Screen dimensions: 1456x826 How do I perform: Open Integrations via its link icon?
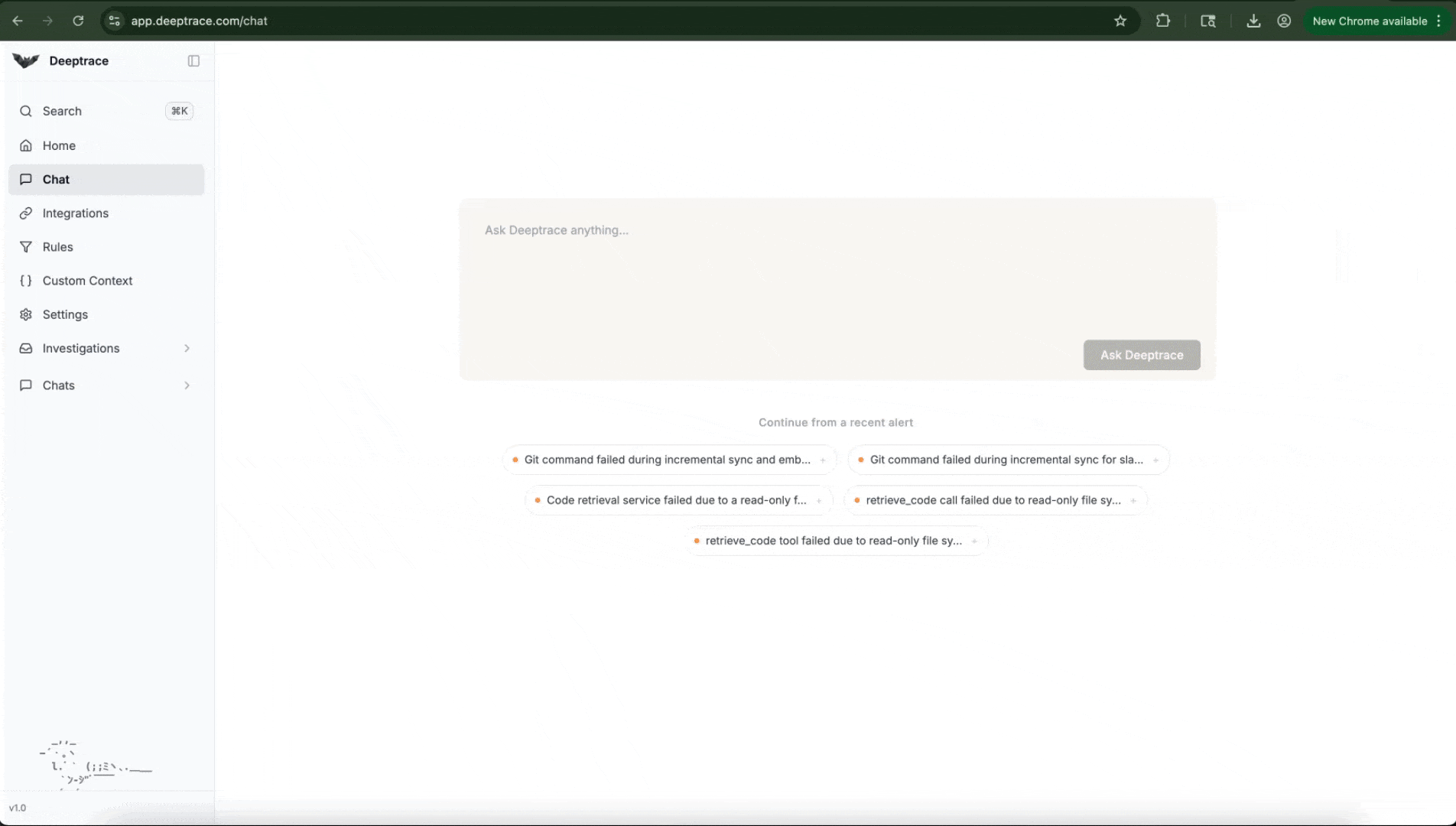[25, 213]
